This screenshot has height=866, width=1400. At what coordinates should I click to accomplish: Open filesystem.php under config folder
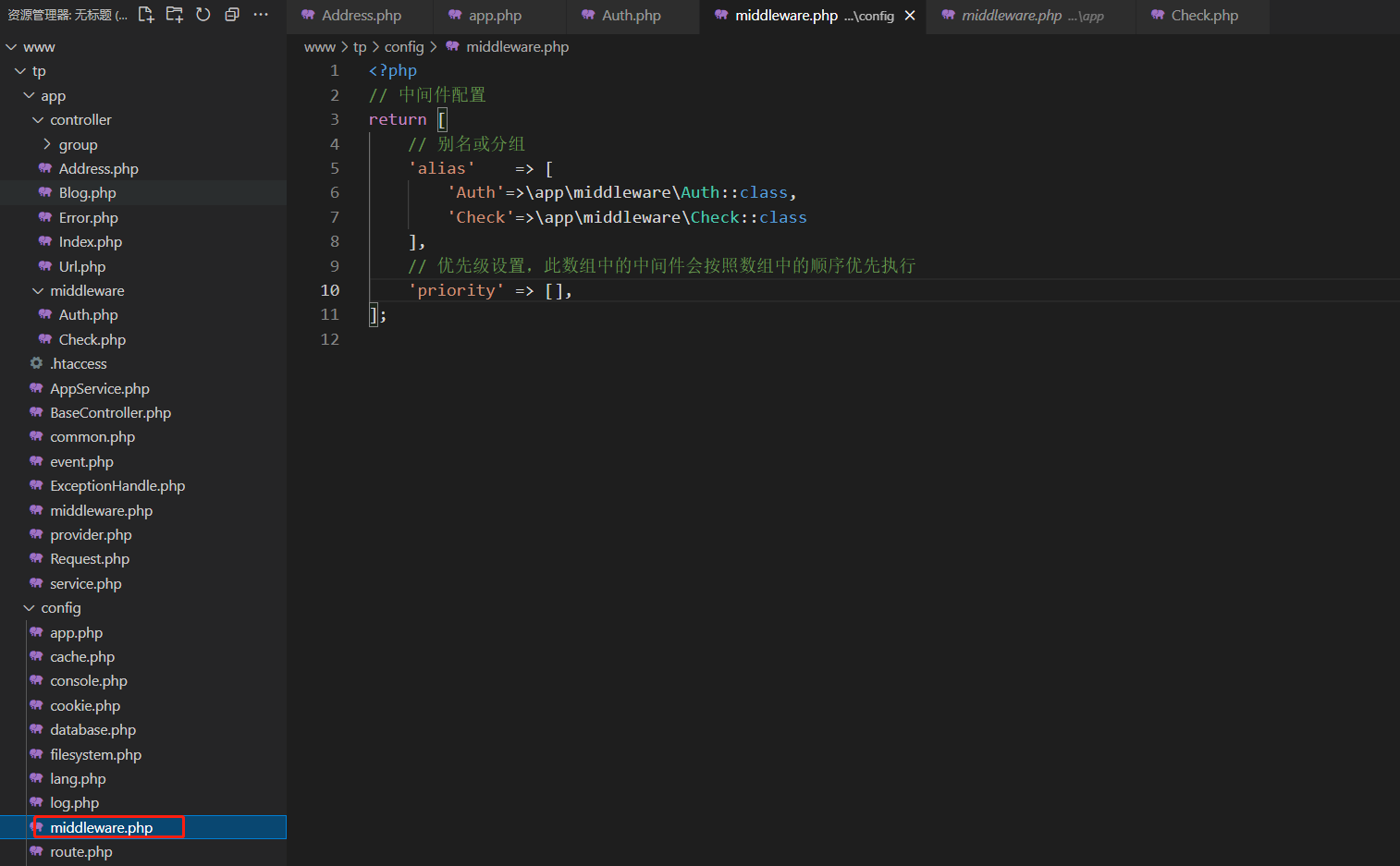pos(143,755)
